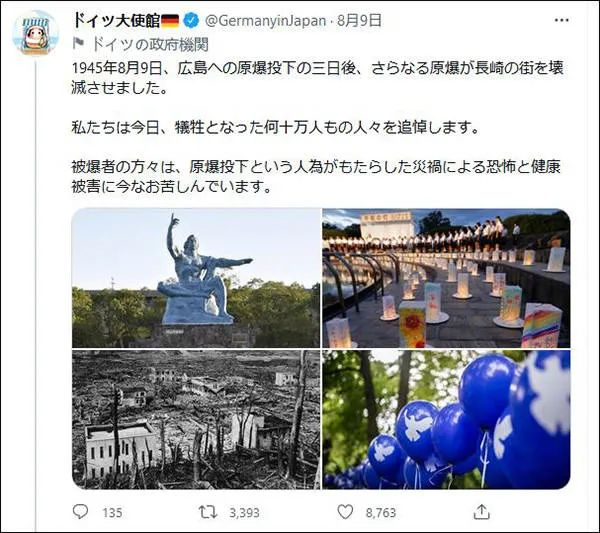Click the 8,763 likes count
Viewport: 600px width, 533px height.
381,512
